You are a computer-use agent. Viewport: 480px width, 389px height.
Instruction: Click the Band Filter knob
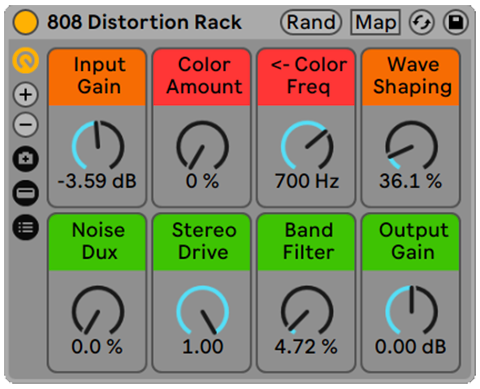pos(307,311)
